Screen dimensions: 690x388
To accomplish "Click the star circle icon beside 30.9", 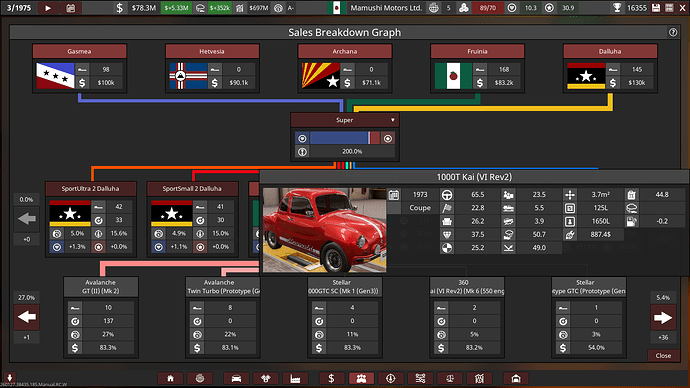I will (x=549, y=8).
